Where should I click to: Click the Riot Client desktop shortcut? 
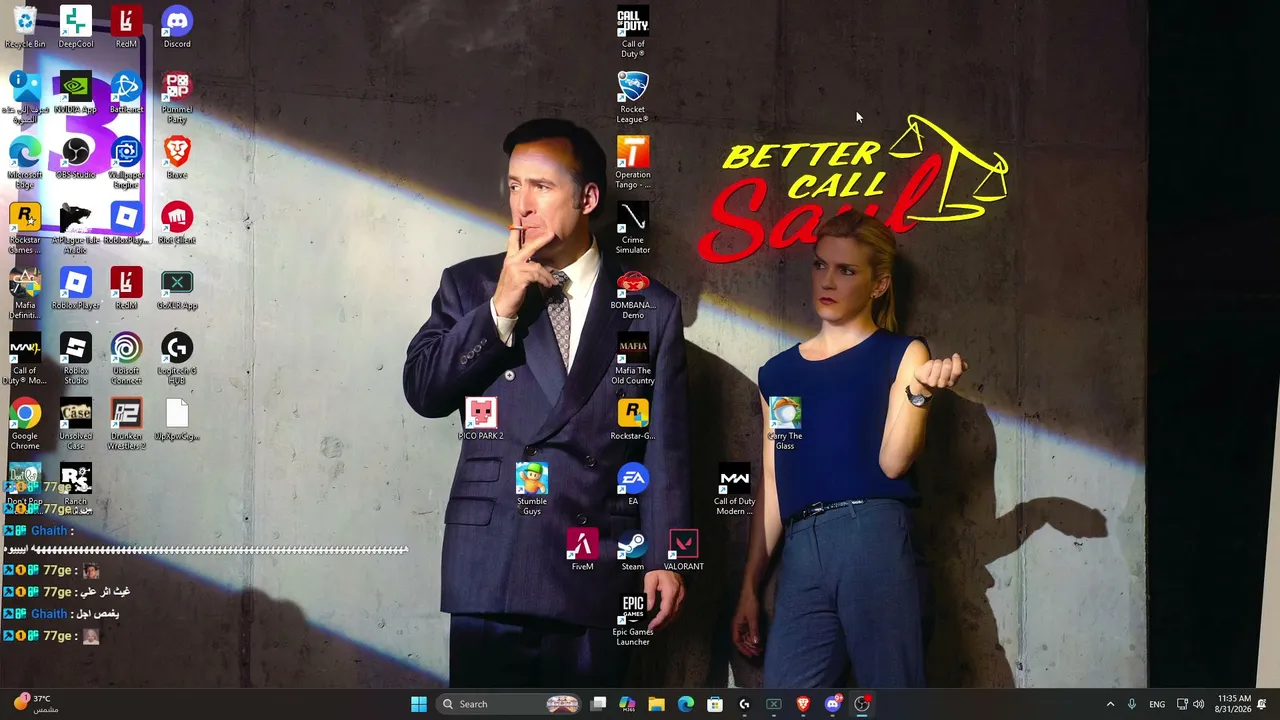tap(177, 224)
